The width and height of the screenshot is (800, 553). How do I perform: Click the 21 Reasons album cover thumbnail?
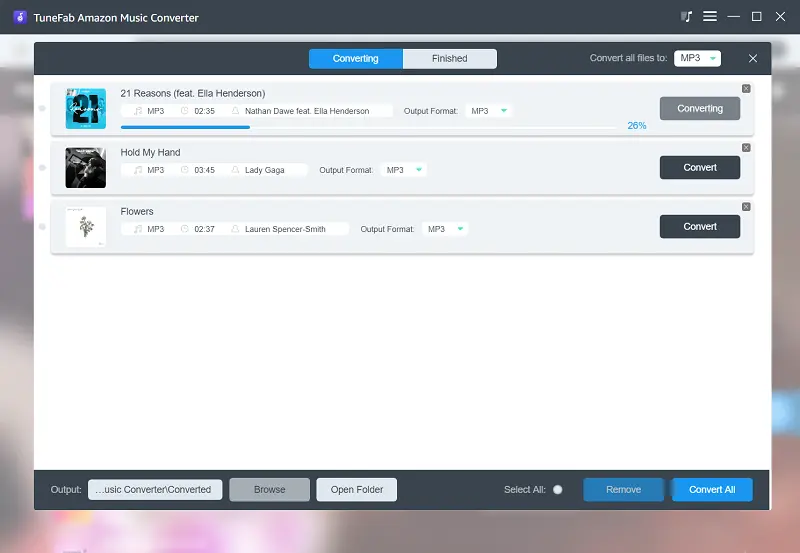tap(86, 109)
